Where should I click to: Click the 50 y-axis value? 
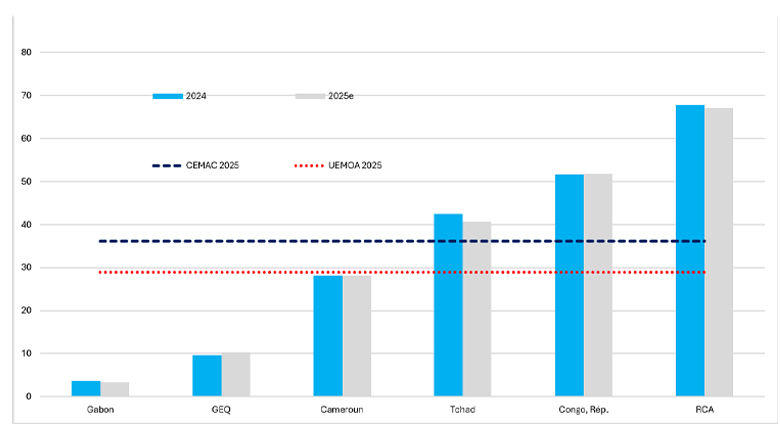pos(26,181)
